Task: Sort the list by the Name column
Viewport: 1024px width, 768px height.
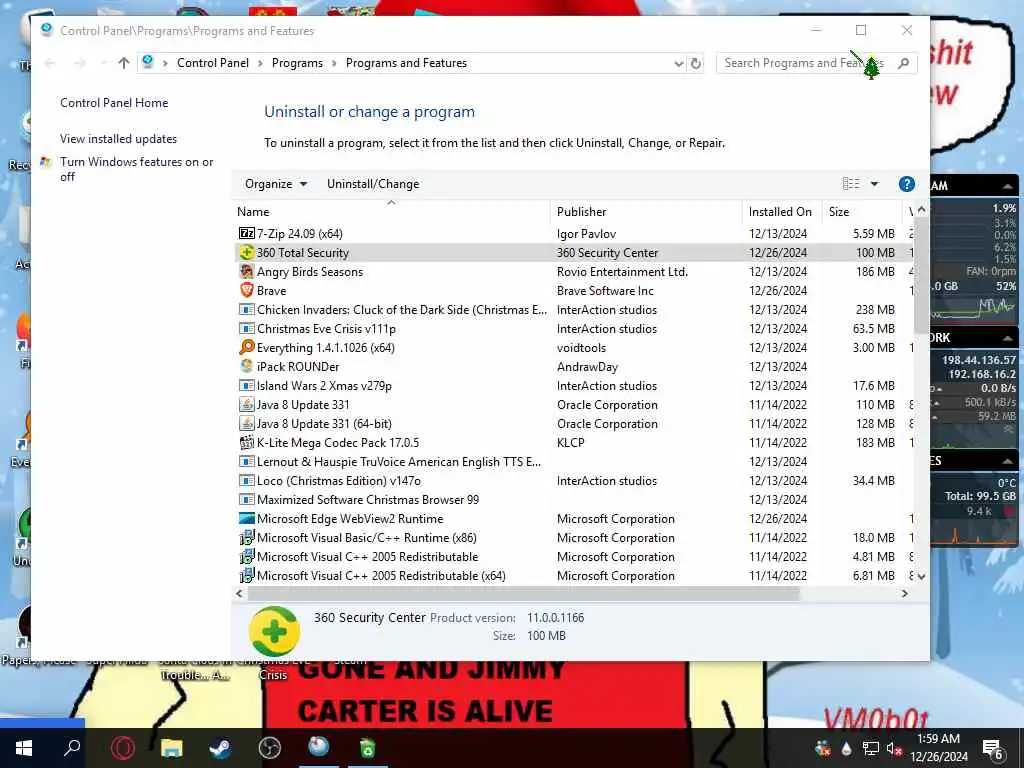Action: pos(391,212)
